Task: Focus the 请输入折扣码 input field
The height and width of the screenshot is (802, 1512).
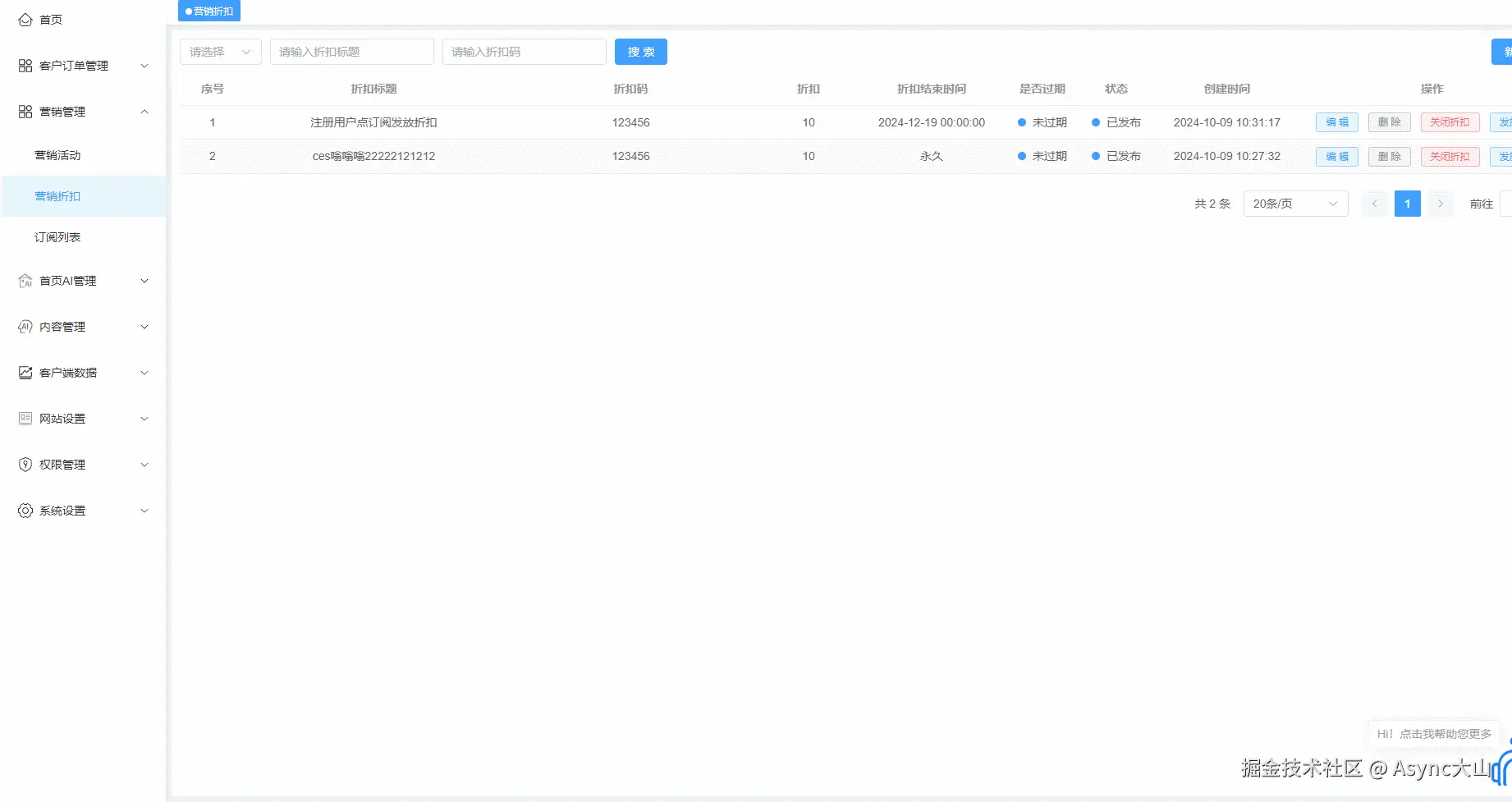Action: 525,52
